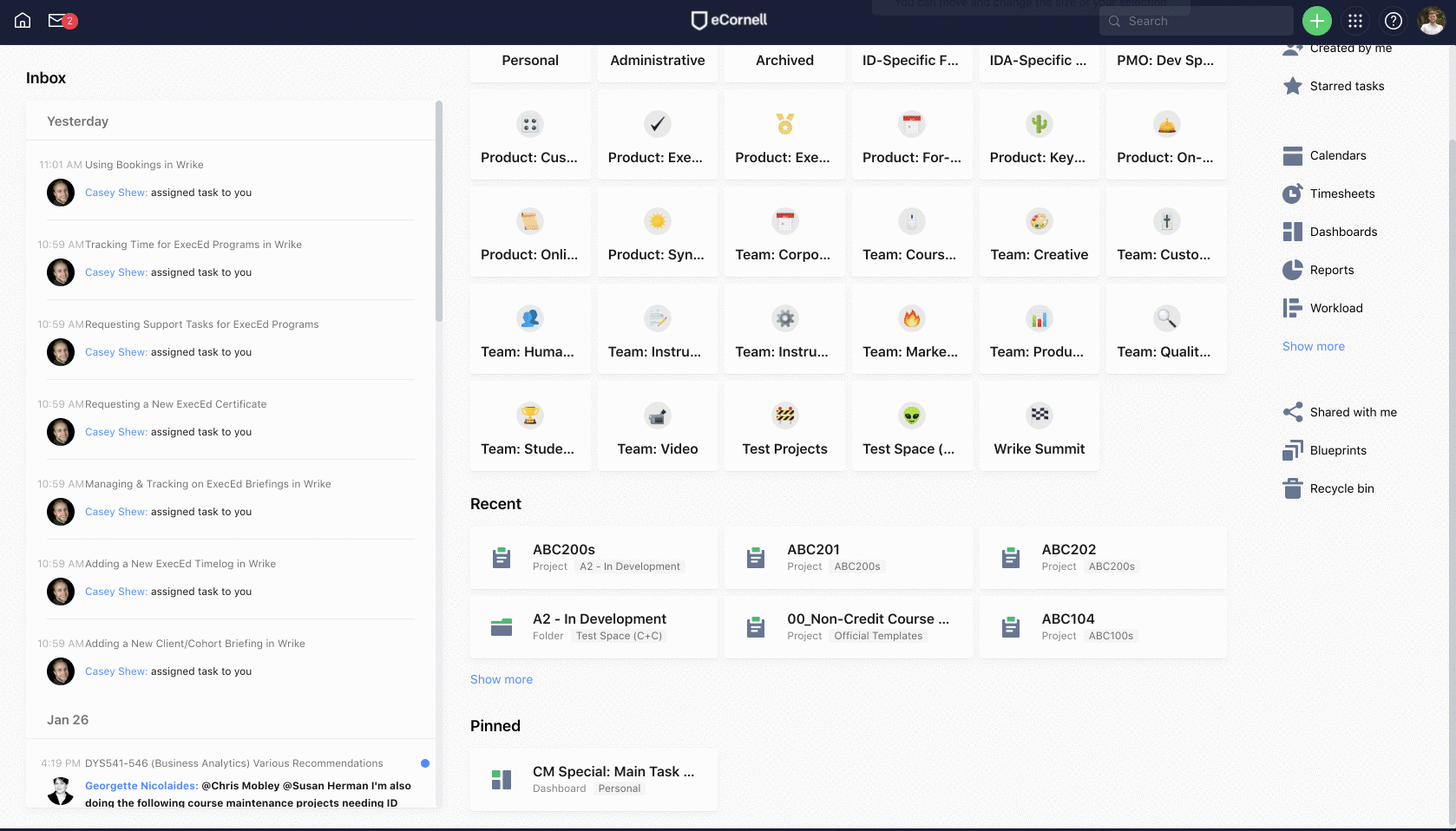Image resolution: width=1456 pixels, height=831 pixels.
Task: Open the Calendars icon
Action: point(1292,155)
